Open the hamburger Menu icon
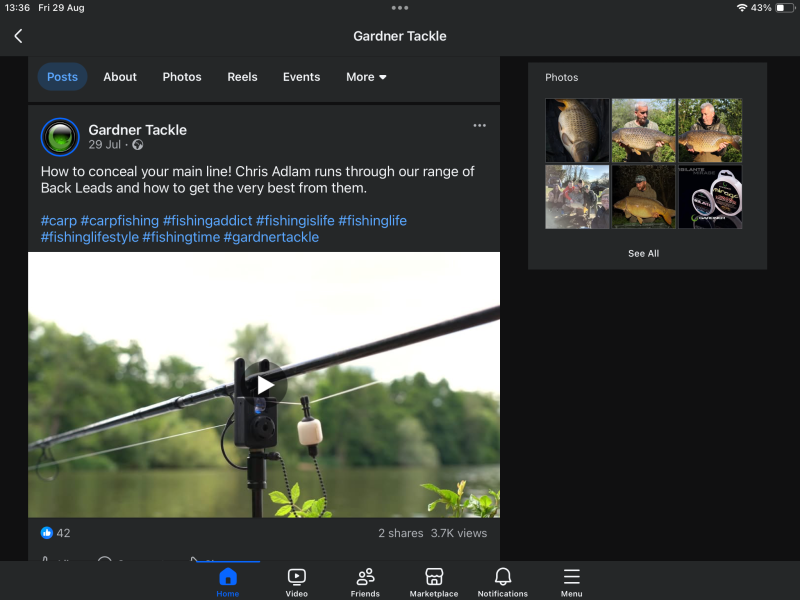Image resolution: width=800 pixels, height=600 pixels. [571, 581]
